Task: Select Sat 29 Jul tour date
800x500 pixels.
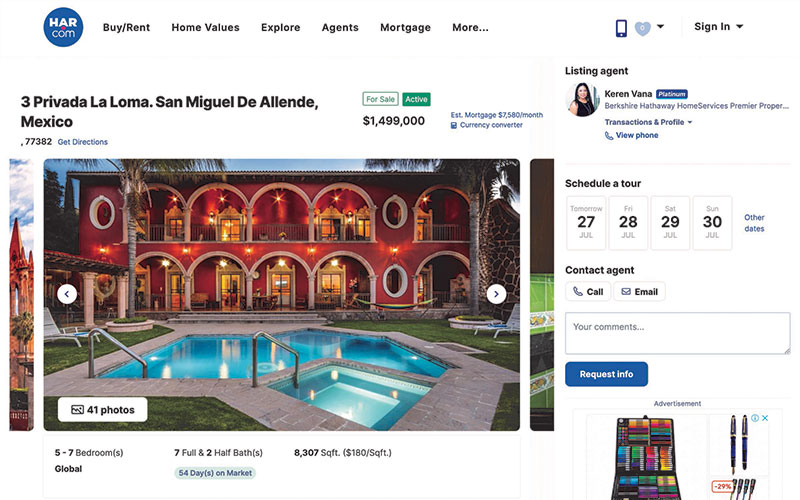Action: click(x=670, y=222)
